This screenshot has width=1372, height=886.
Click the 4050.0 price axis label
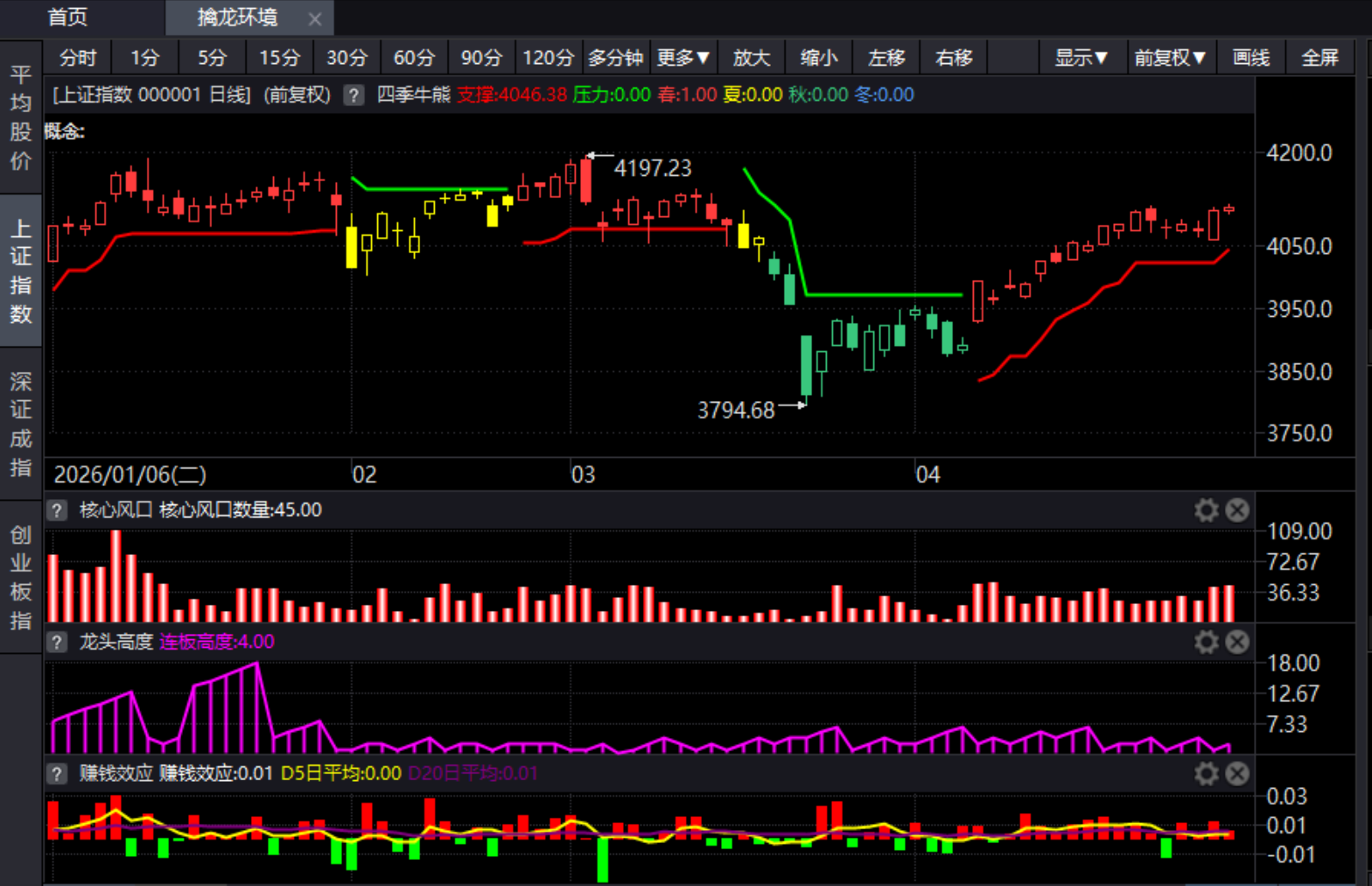pos(1299,246)
